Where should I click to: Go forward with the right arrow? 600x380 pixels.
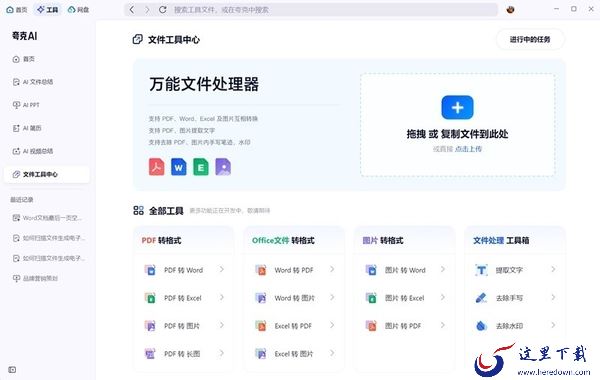[x=147, y=10]
